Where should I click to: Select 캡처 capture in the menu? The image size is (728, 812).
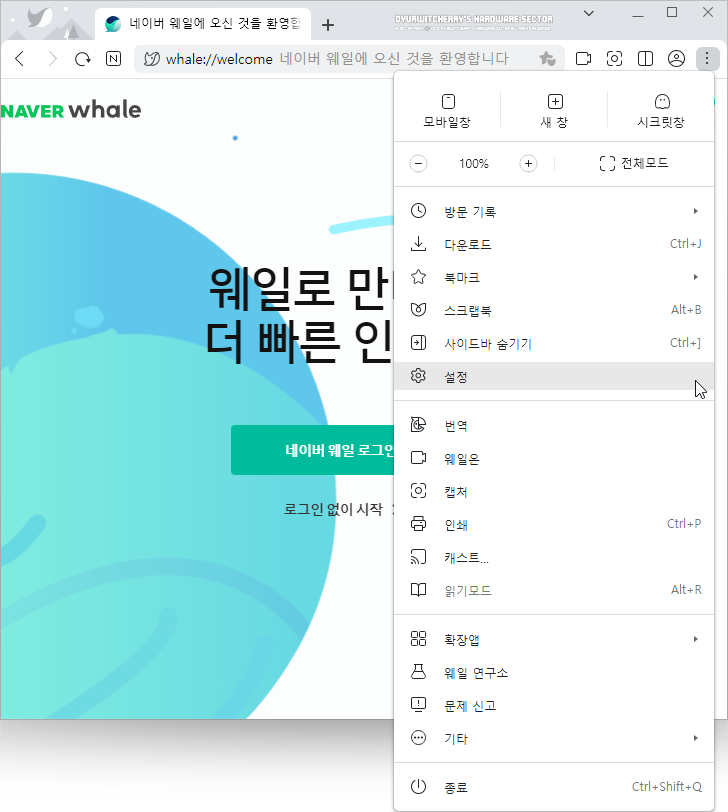[554, 491]
